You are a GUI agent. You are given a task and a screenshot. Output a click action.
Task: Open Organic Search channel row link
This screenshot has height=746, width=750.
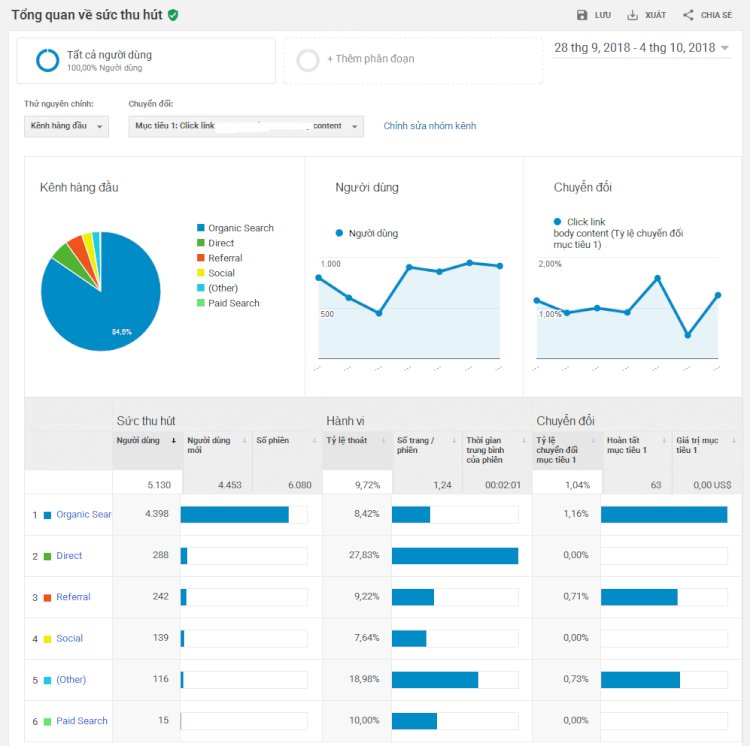pyautogui.click(x=84, y=515)
